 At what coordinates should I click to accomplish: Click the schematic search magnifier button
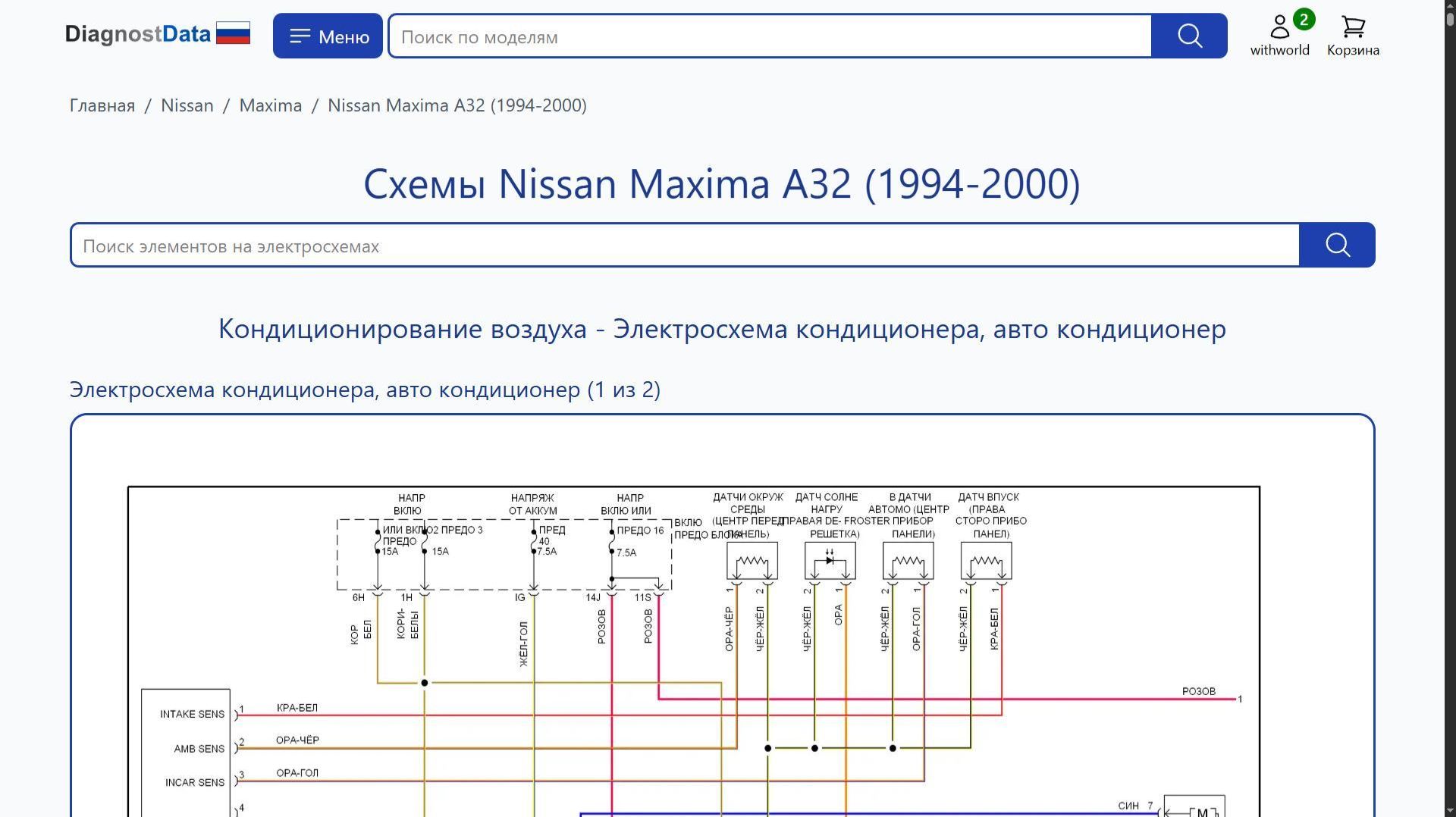tap(1337, 245)
